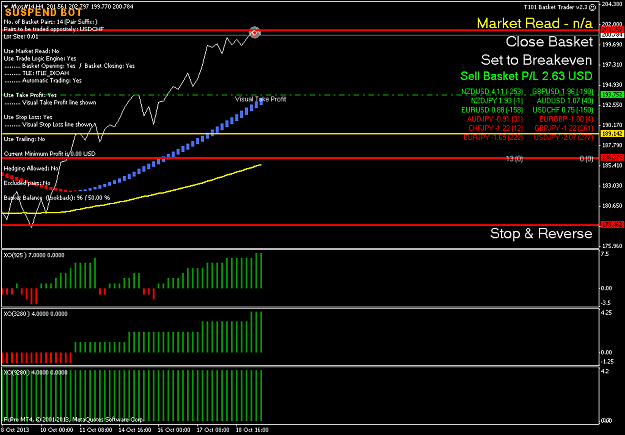This screenshot has width=625, height=435.
Task: Click the 'Automatic Trading: Yes' text
Action: tap(52, 80)
